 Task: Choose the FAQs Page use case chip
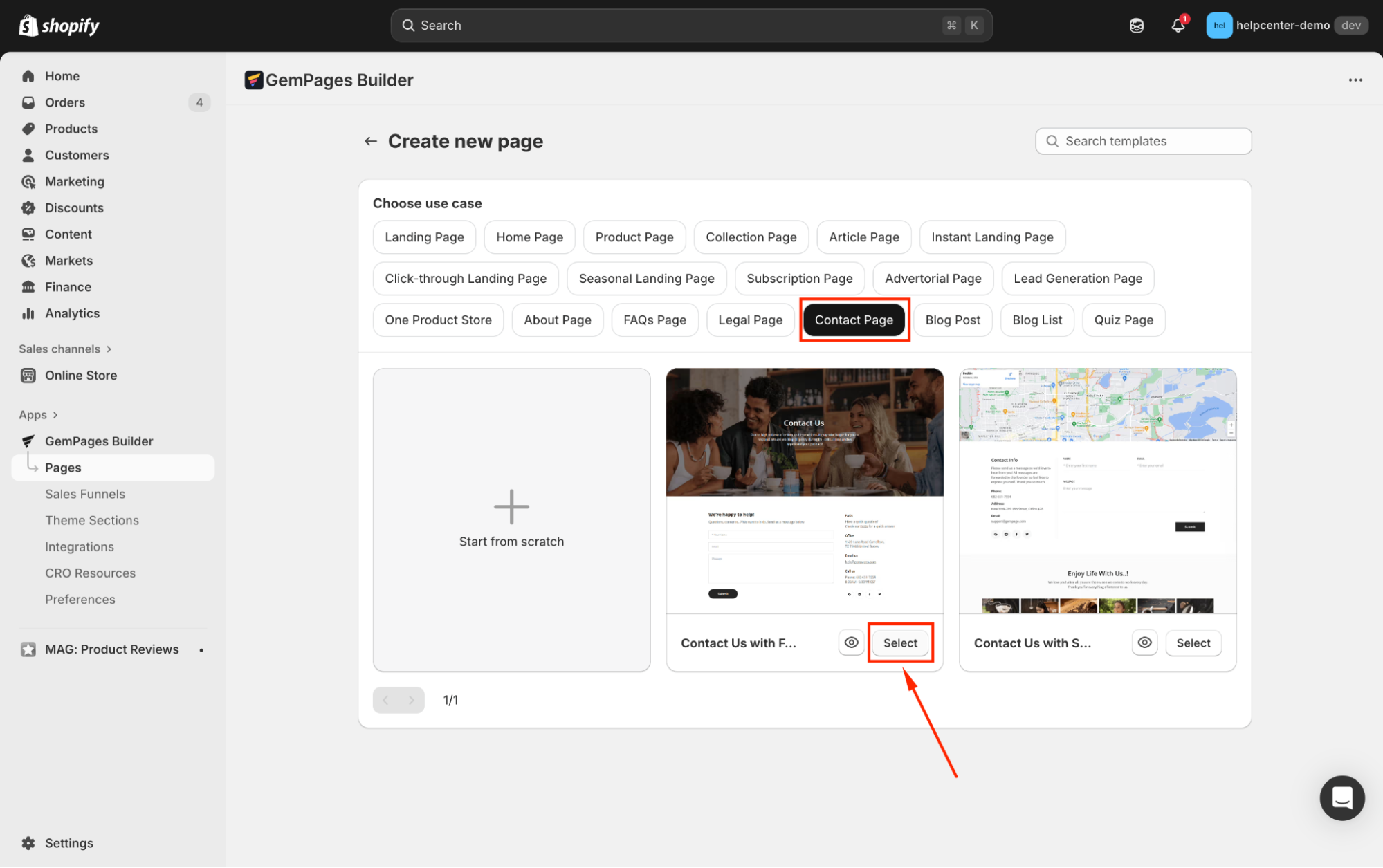pyautogui.click(x=654, y=320)
